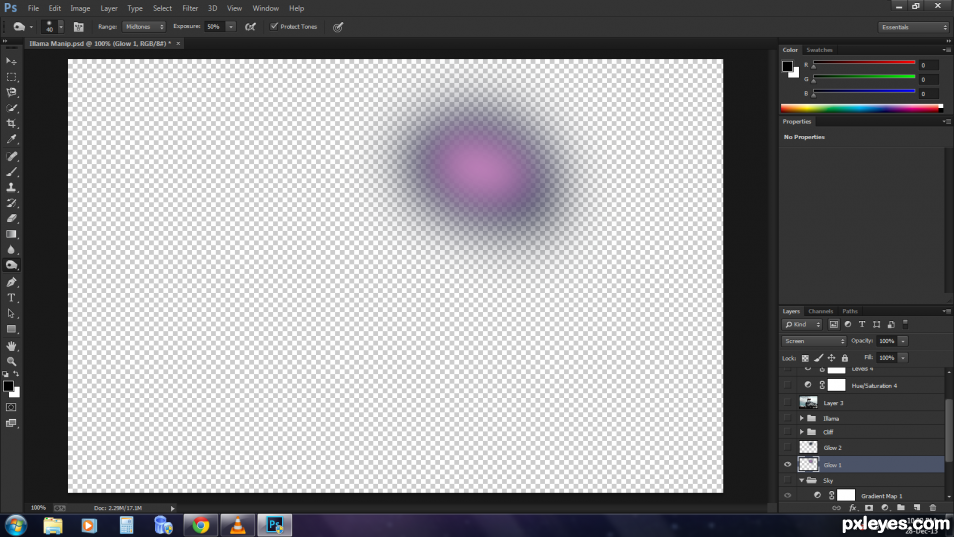Select the Path Selection tool
The image size is (954, 537).
(11, 313)
